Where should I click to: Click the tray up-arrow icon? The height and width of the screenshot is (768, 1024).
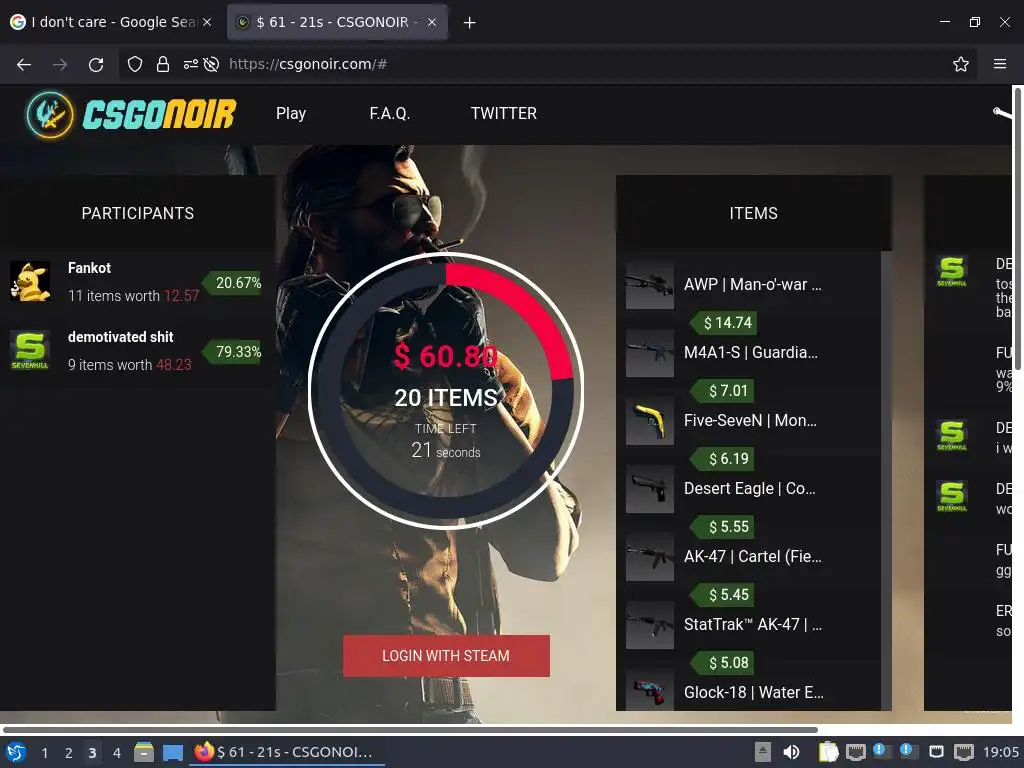tap(762, 752)
